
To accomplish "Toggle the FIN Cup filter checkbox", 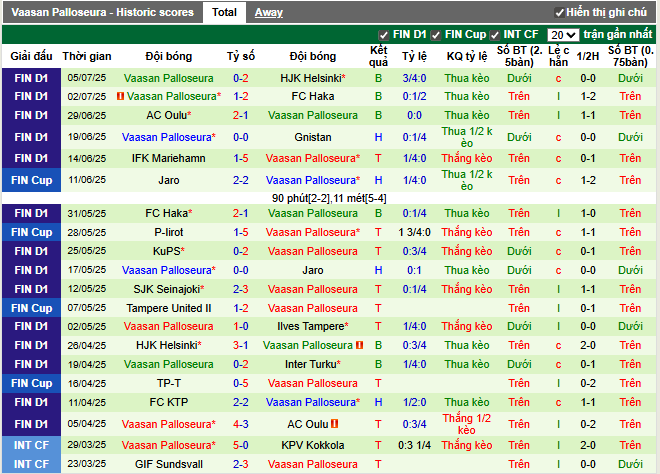I will click(x=436, y=35).
